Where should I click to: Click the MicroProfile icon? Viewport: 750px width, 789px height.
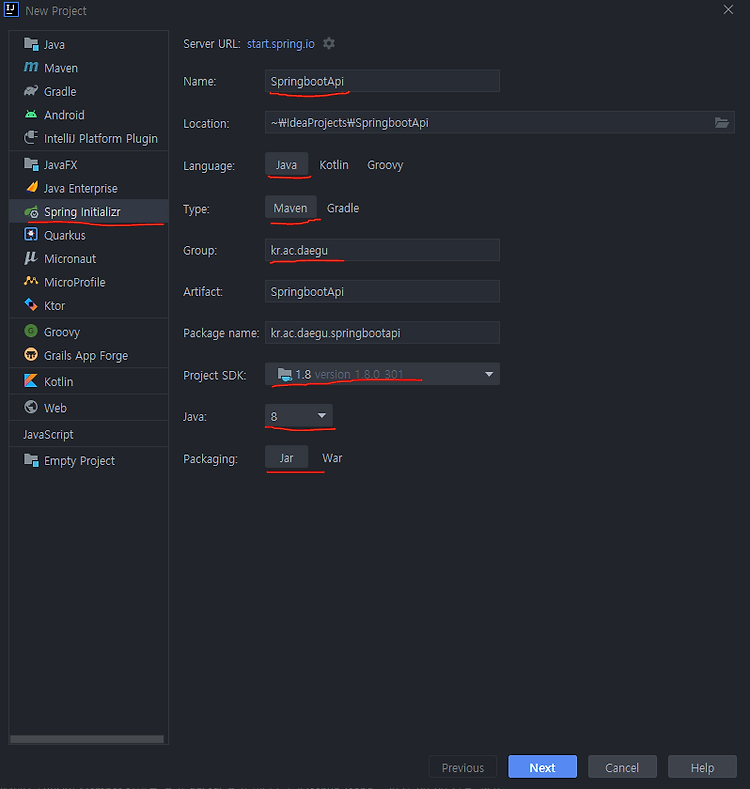[31, 281]
